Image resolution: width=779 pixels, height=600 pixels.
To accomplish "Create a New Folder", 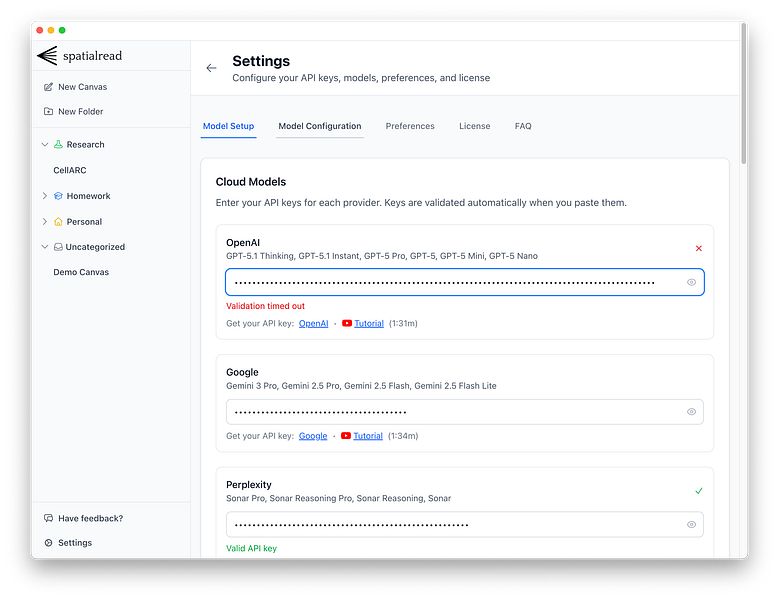I will pyautogui.click(x=80, y=111).
